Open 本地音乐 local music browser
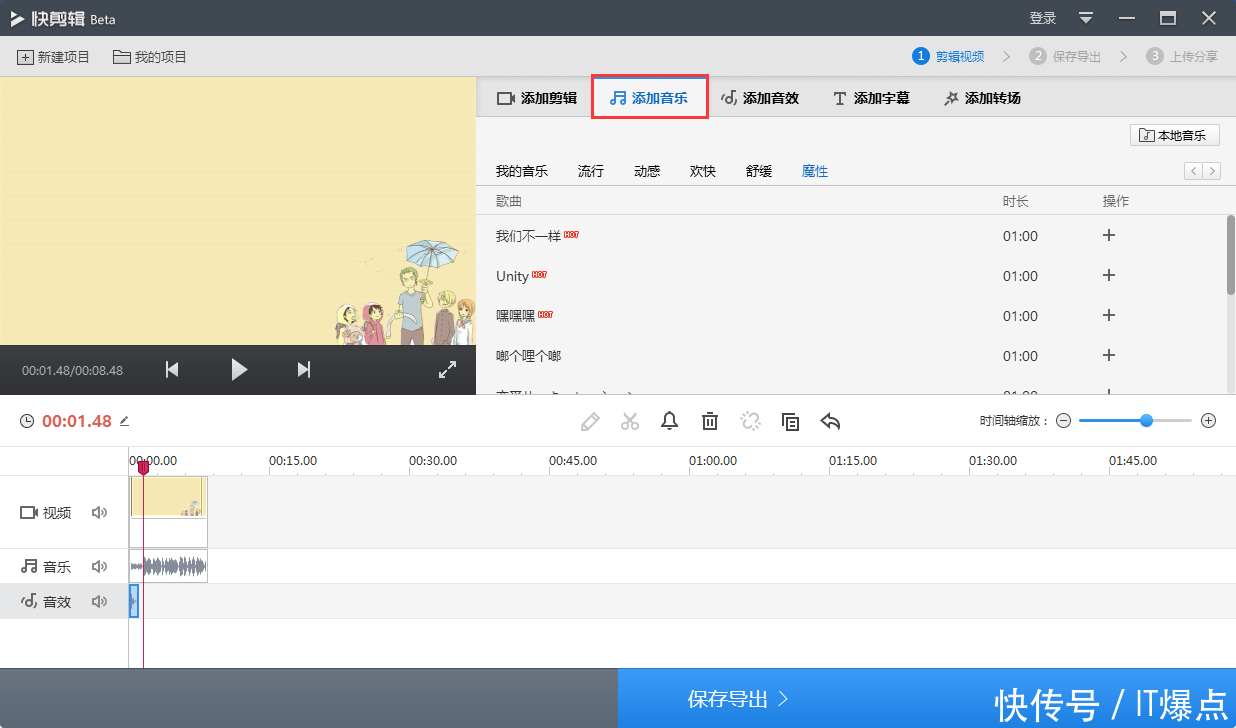The width and height of the screenshot is (1236, 728). [1175, 134]
